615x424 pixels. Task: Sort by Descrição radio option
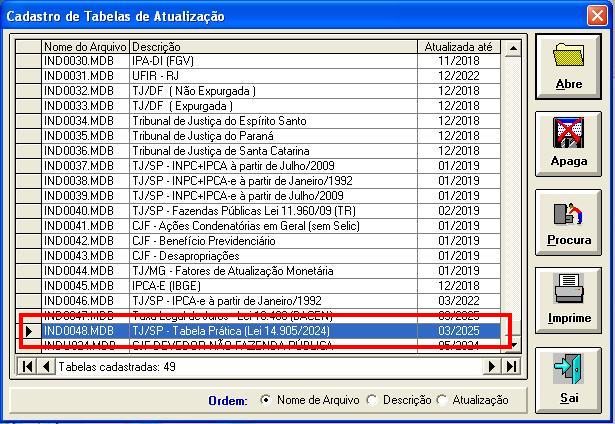371,400
